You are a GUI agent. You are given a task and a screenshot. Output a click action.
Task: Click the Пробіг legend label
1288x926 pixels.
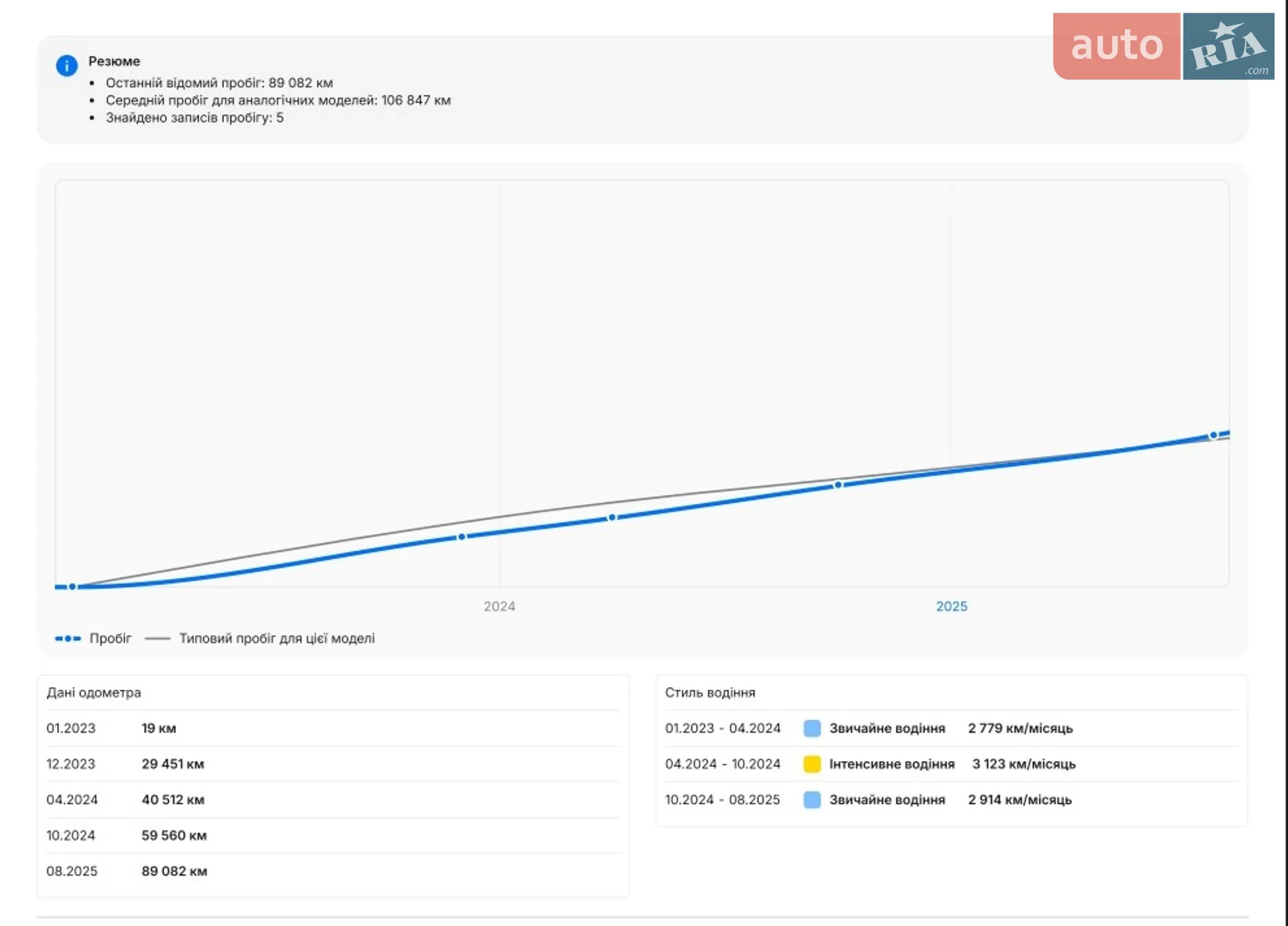click(111, 638)
